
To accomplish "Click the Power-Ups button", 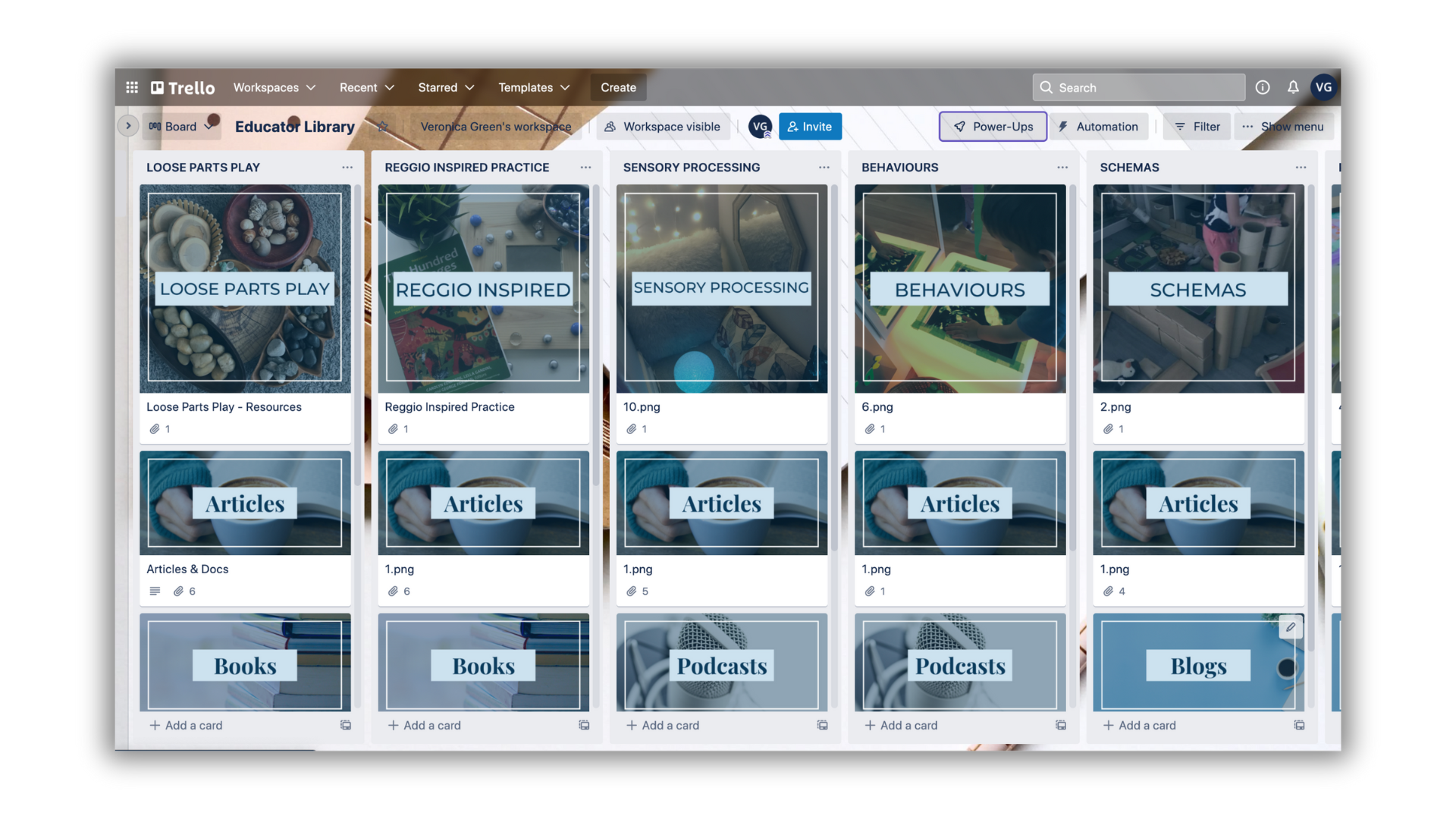I will coord(992,127).
